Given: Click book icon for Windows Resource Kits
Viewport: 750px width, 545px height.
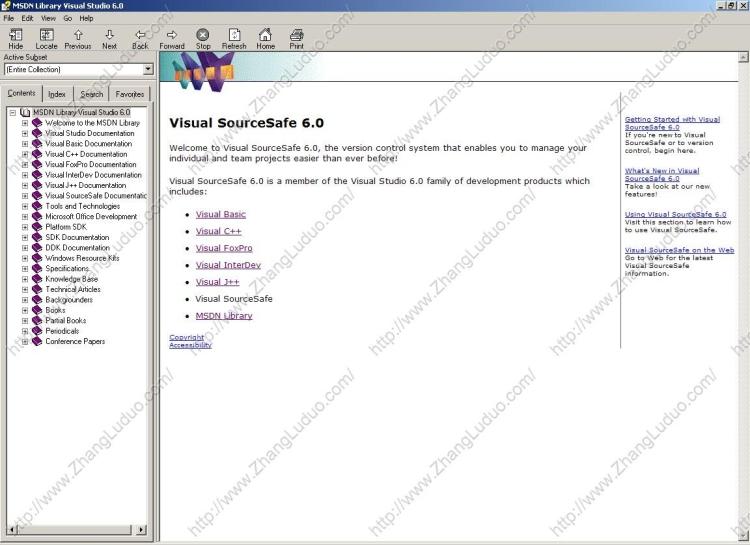Looking at the screenshot, I should pos(37,258).
